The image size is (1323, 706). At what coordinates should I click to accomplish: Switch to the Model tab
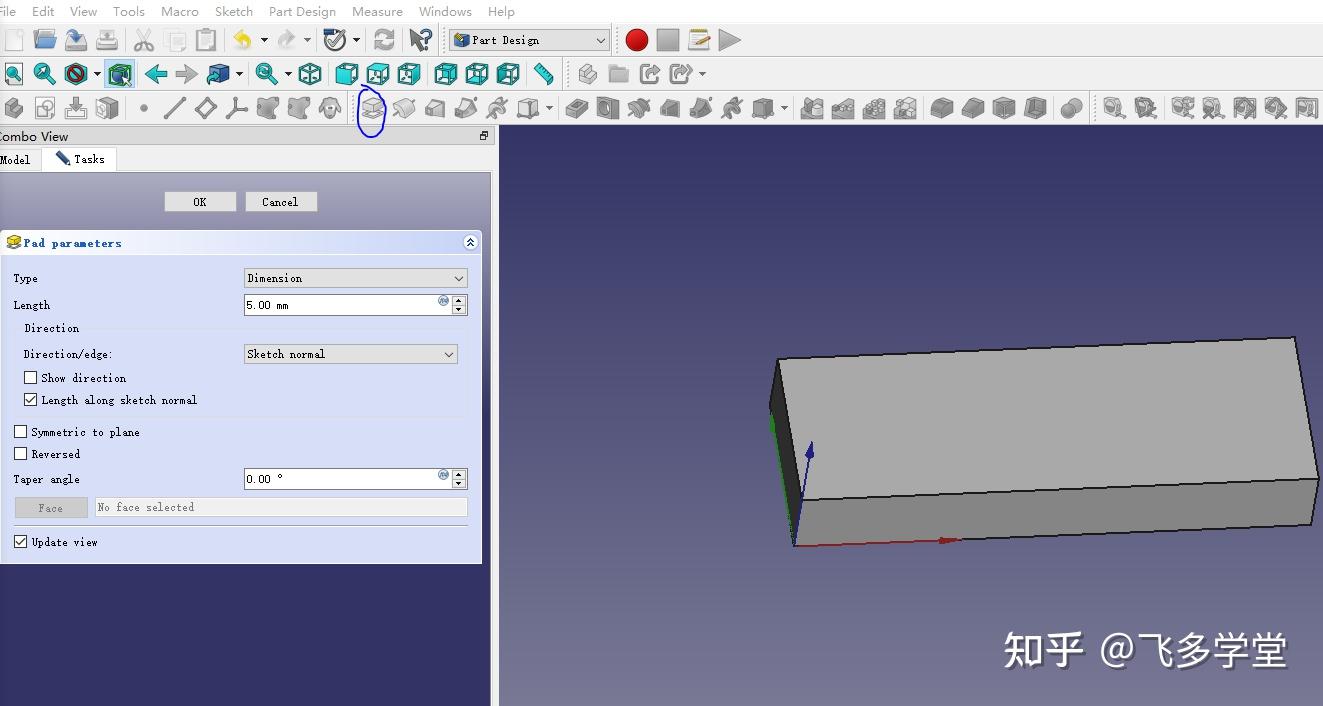tap(15, 158)
